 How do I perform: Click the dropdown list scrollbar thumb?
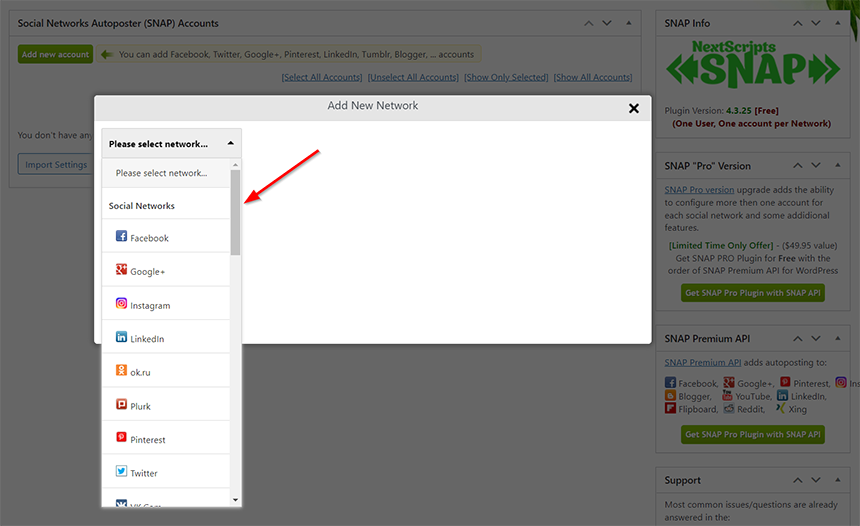(235, 213)
